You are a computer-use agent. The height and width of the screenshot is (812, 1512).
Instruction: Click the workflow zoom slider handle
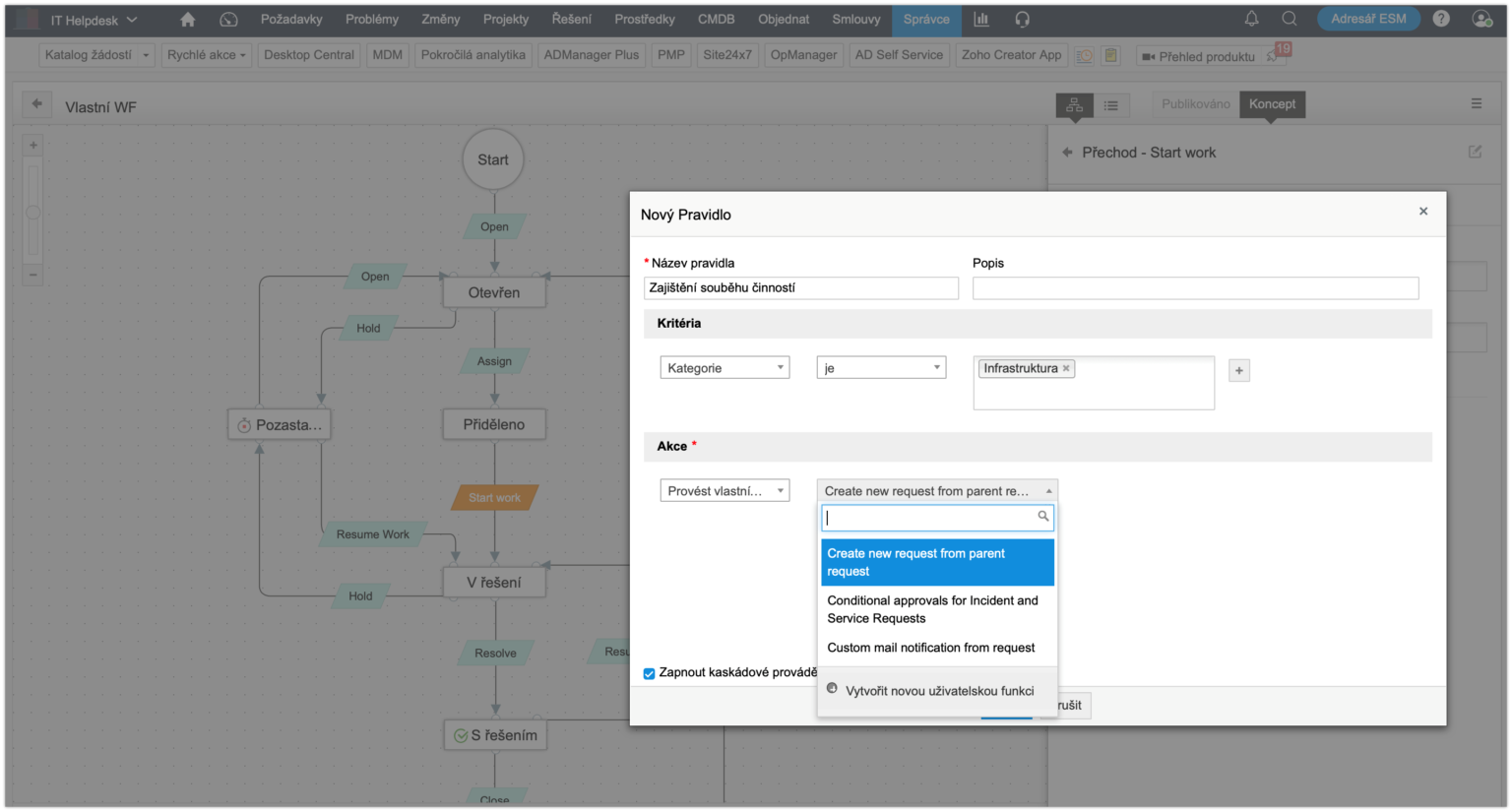click(32, 213)
